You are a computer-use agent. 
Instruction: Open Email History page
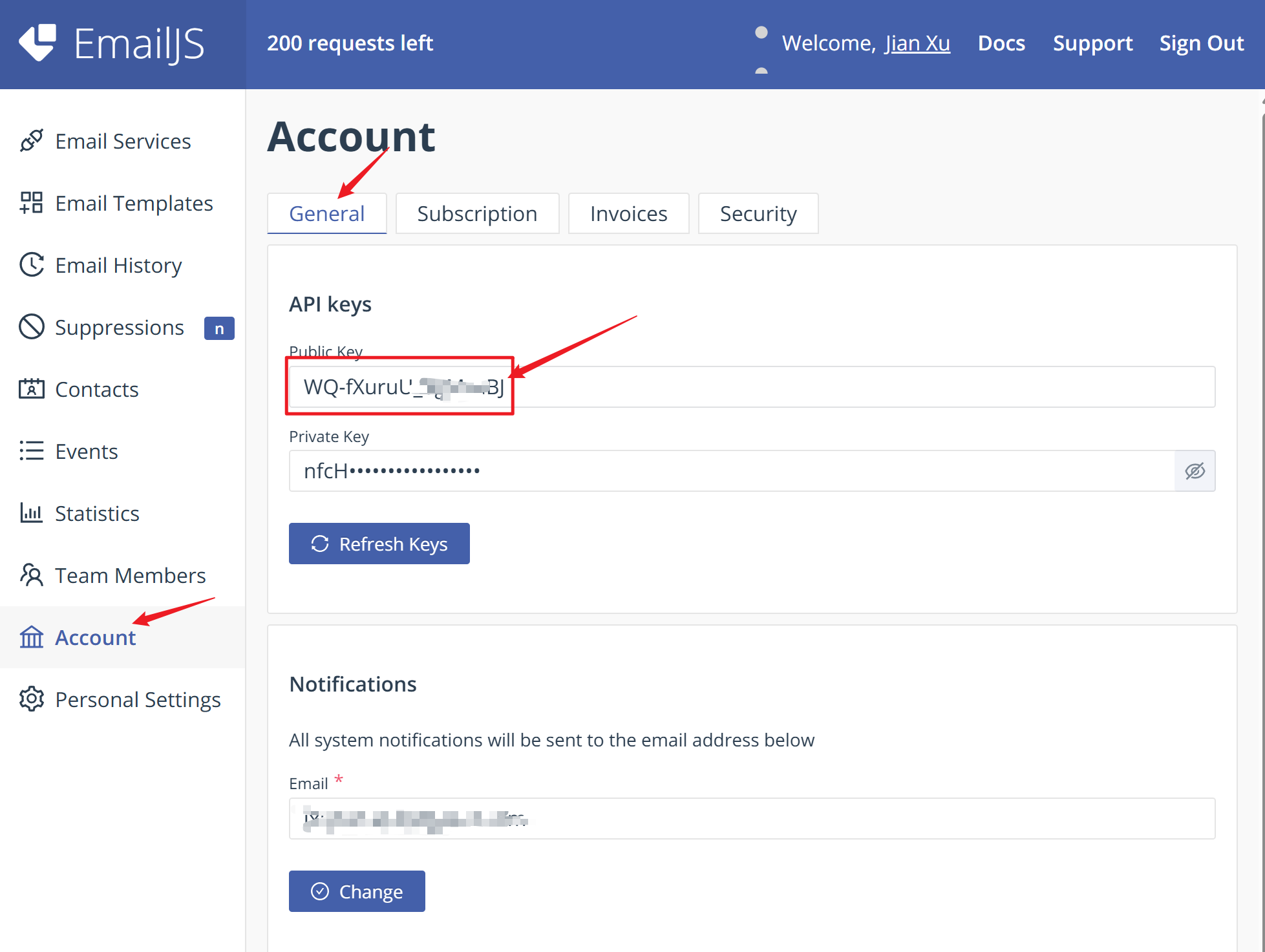click(123, 265)
